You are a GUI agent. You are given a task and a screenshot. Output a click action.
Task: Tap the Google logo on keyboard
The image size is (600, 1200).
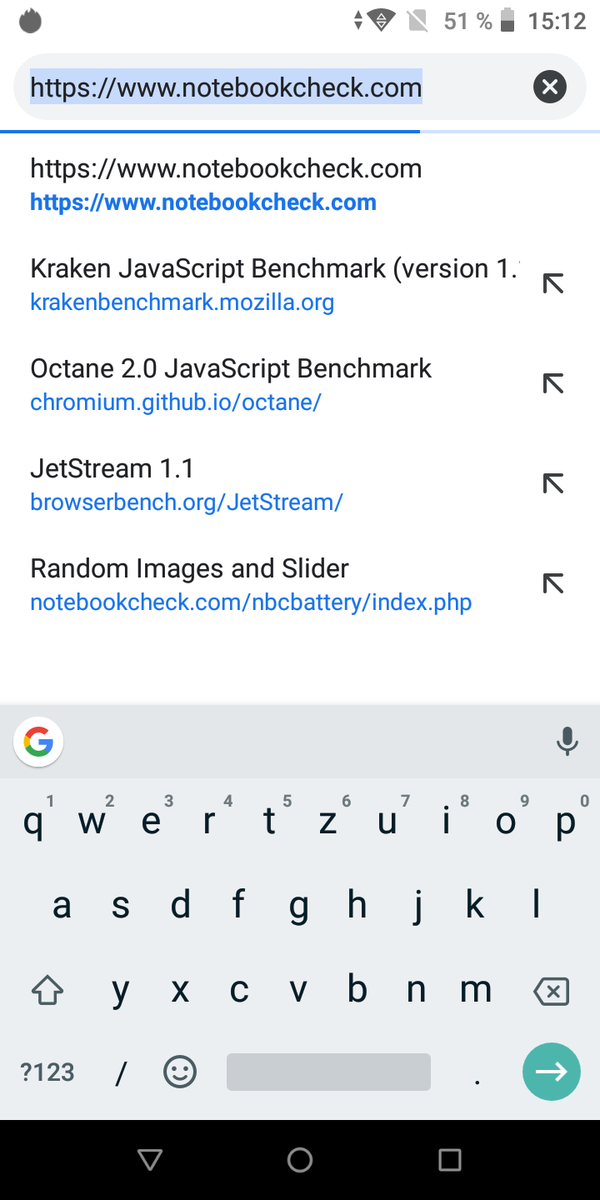[x=38, y=741]
